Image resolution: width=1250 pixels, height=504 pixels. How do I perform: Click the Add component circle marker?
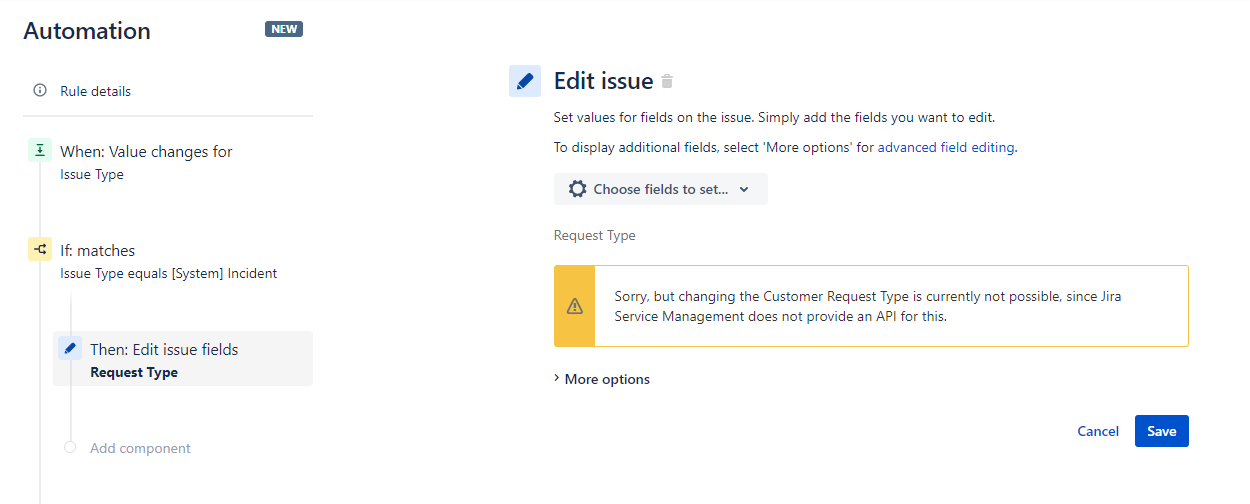[70, 448]
